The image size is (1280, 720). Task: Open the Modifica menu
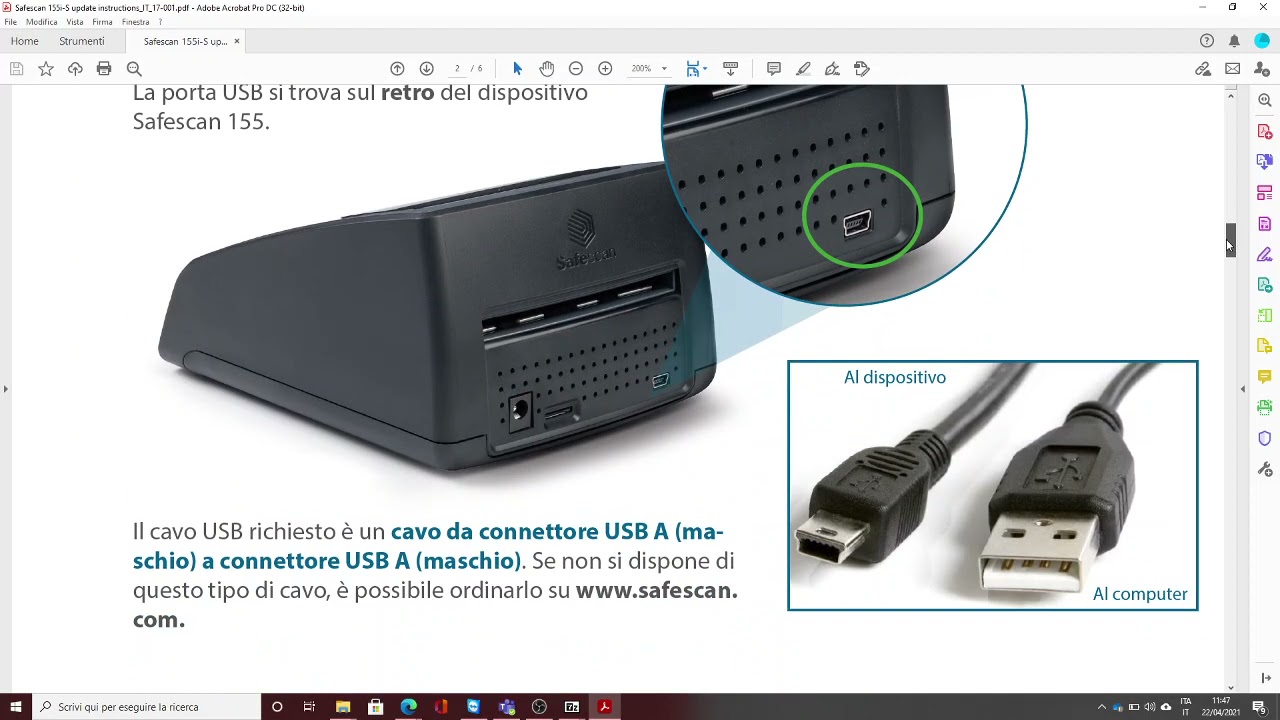[41, 22]
